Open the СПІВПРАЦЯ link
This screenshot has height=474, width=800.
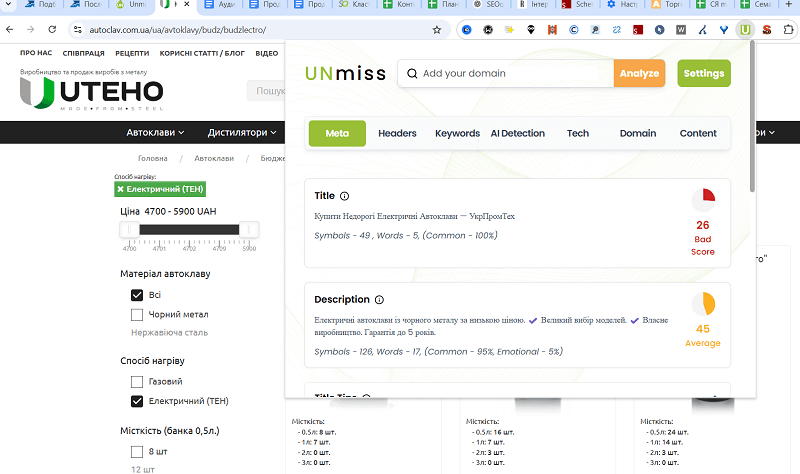(x=83, y=53)
